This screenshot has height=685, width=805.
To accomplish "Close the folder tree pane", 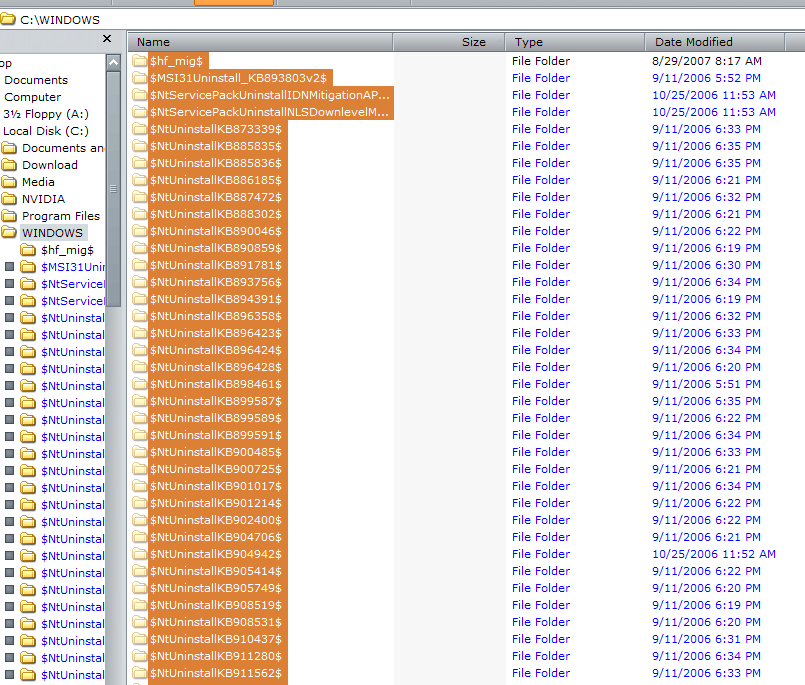I will pyautogui.click(x=107, y=39).
